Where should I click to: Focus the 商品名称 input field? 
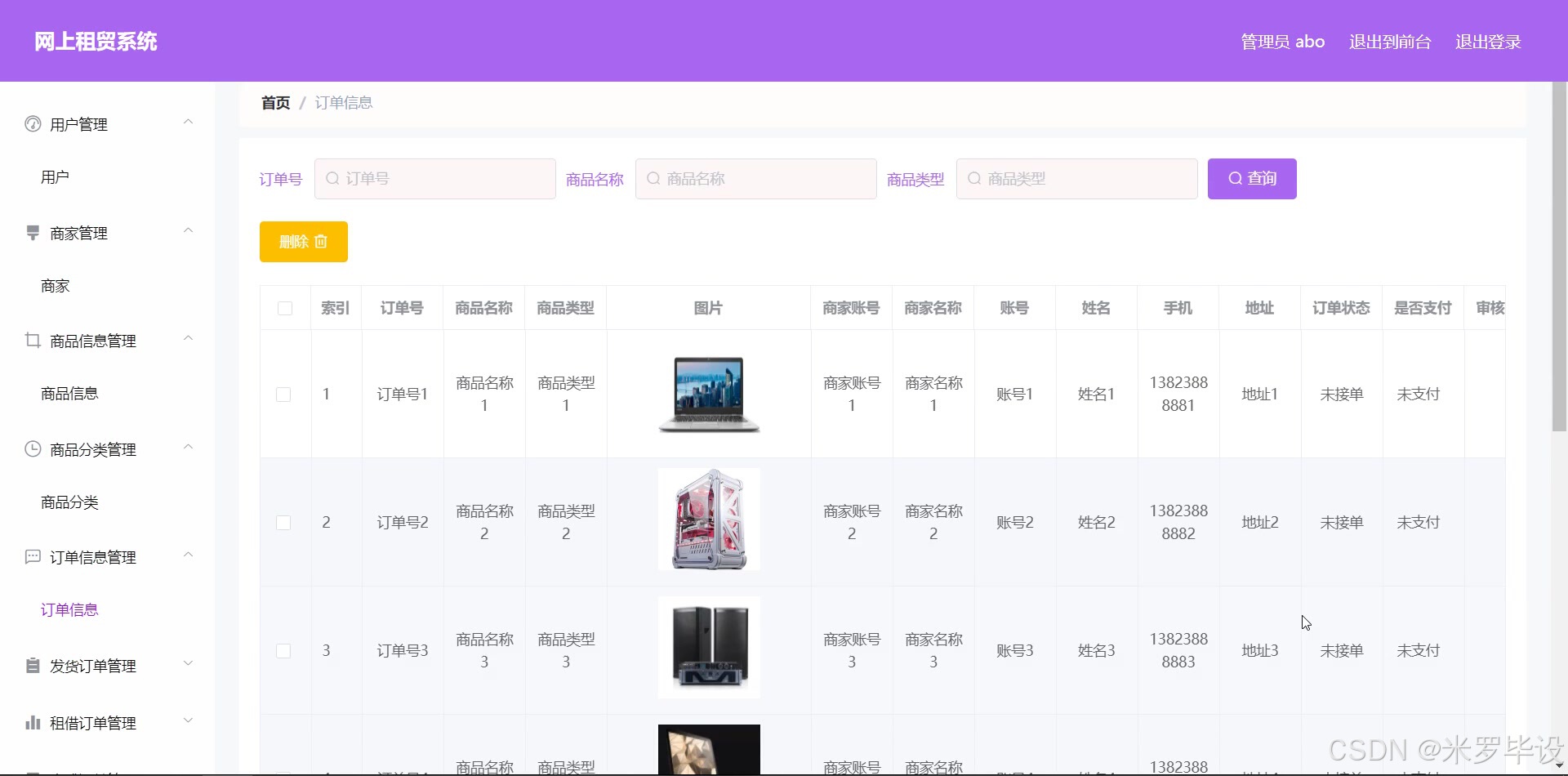point(756,179)
